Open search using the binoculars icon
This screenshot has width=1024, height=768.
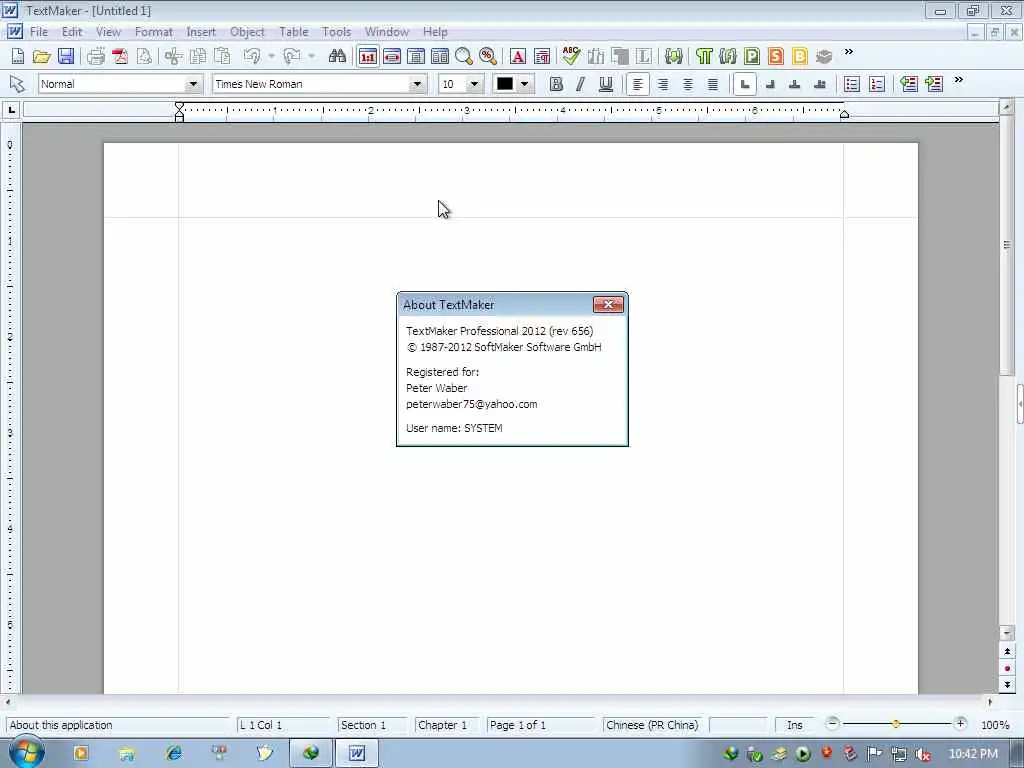pos(337,57)
